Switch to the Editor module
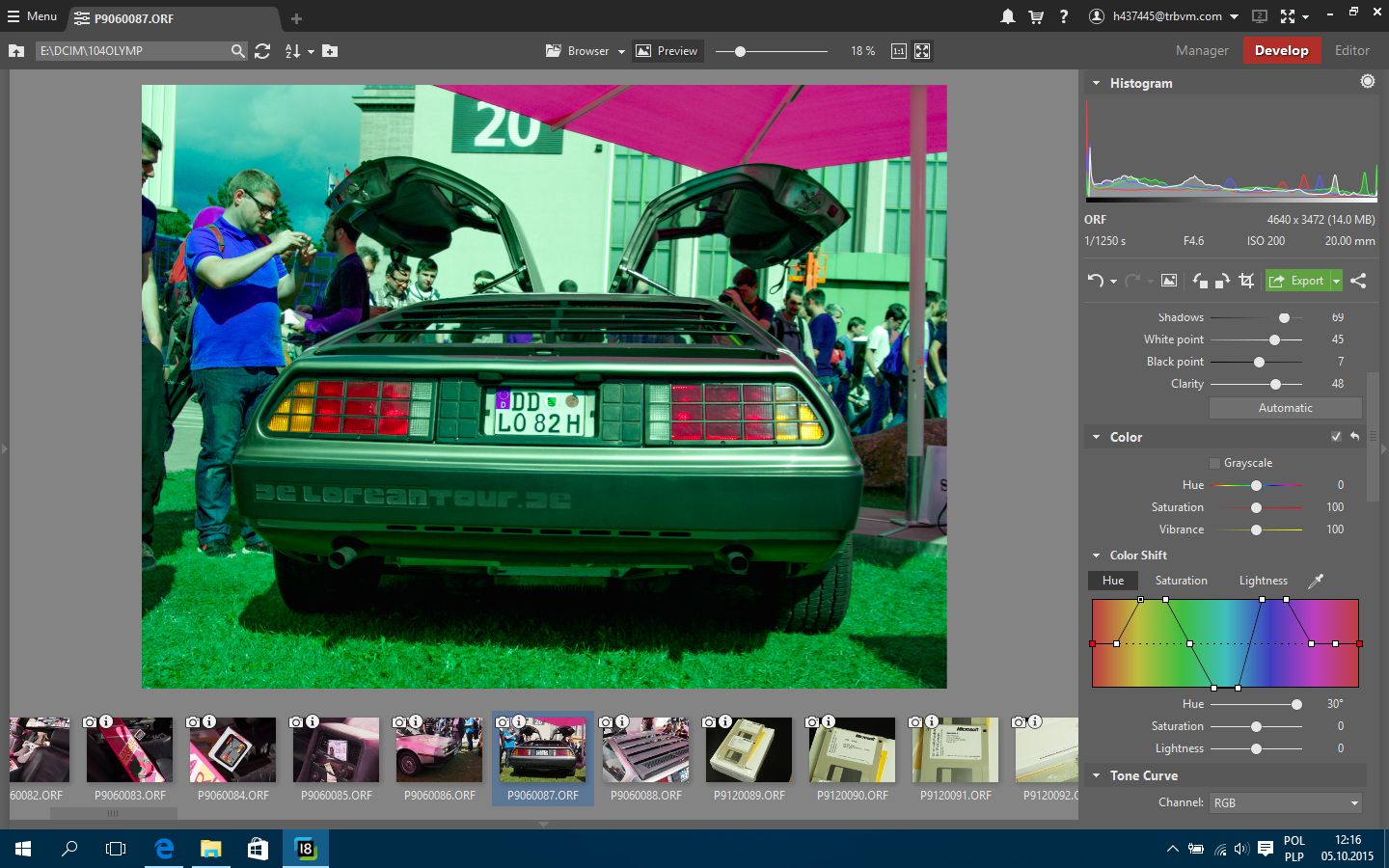The height and width of the screenshot is (868, 1389). pyautogui.click(x=1351, y=50)
